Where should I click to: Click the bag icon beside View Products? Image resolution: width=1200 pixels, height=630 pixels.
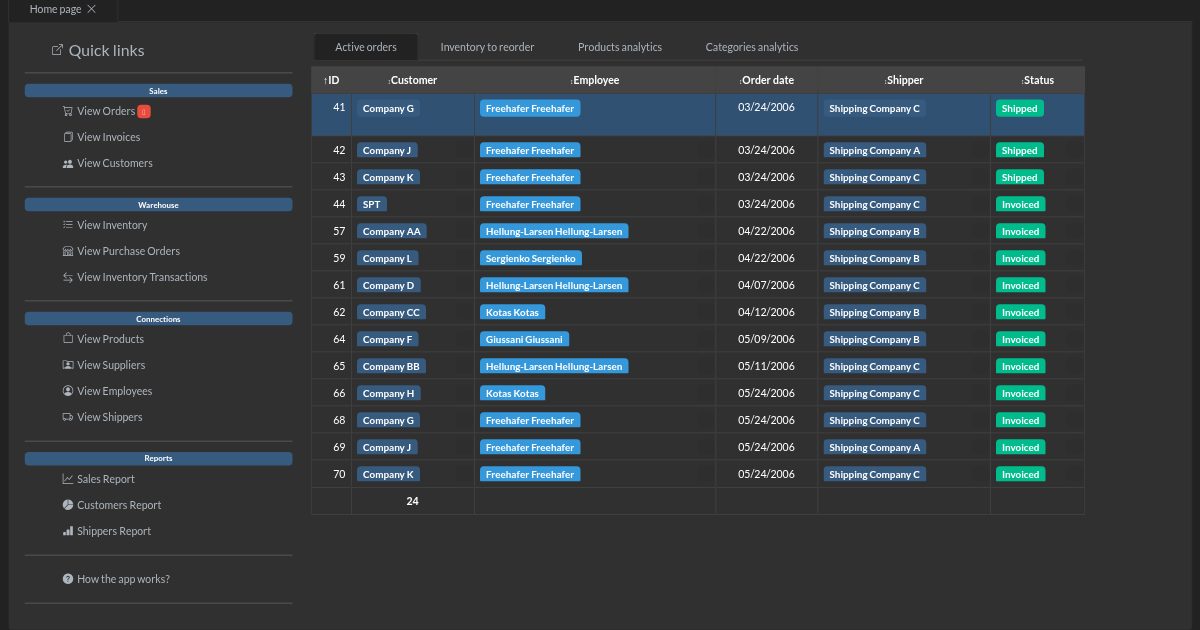tap(68, 339)
